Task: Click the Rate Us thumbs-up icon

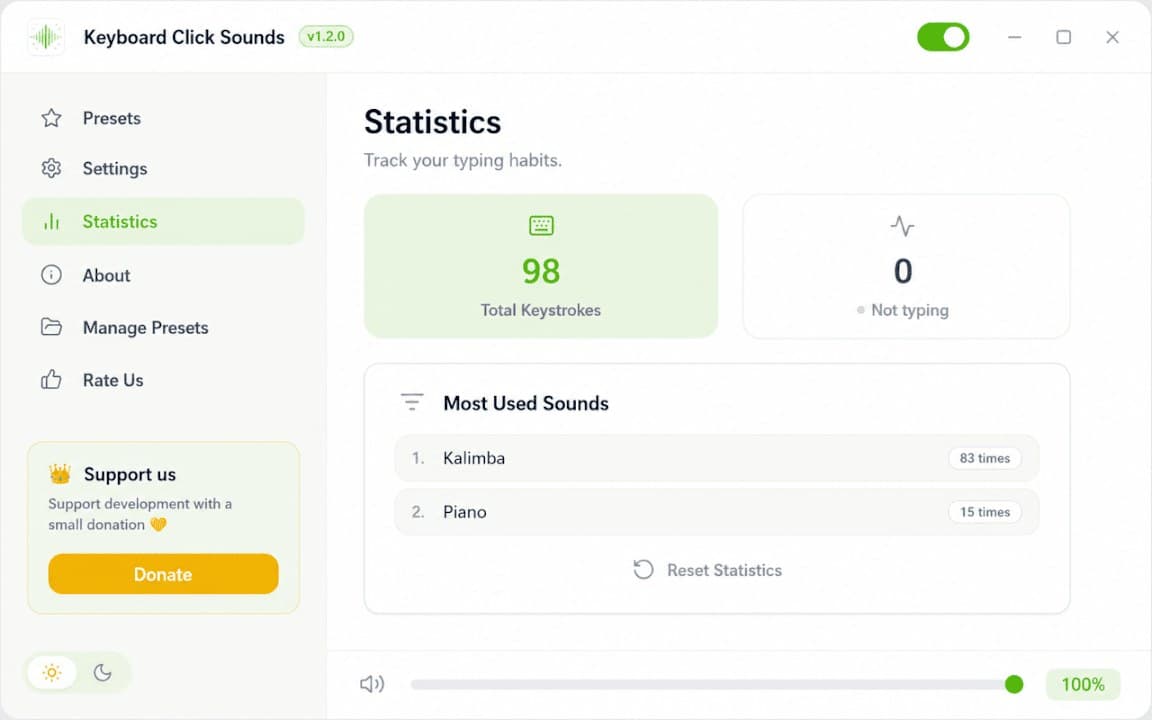Action: (x=51, y=380)
